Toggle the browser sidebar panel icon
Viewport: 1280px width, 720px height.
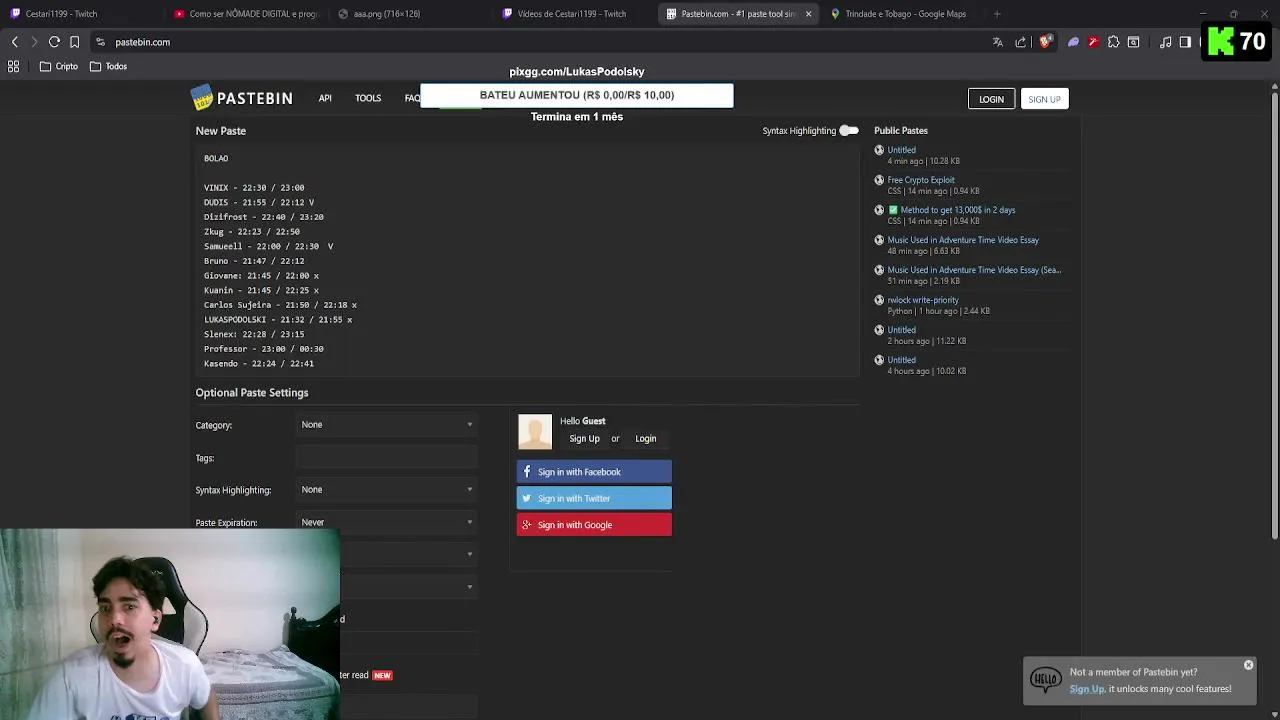pos(1185,42)
